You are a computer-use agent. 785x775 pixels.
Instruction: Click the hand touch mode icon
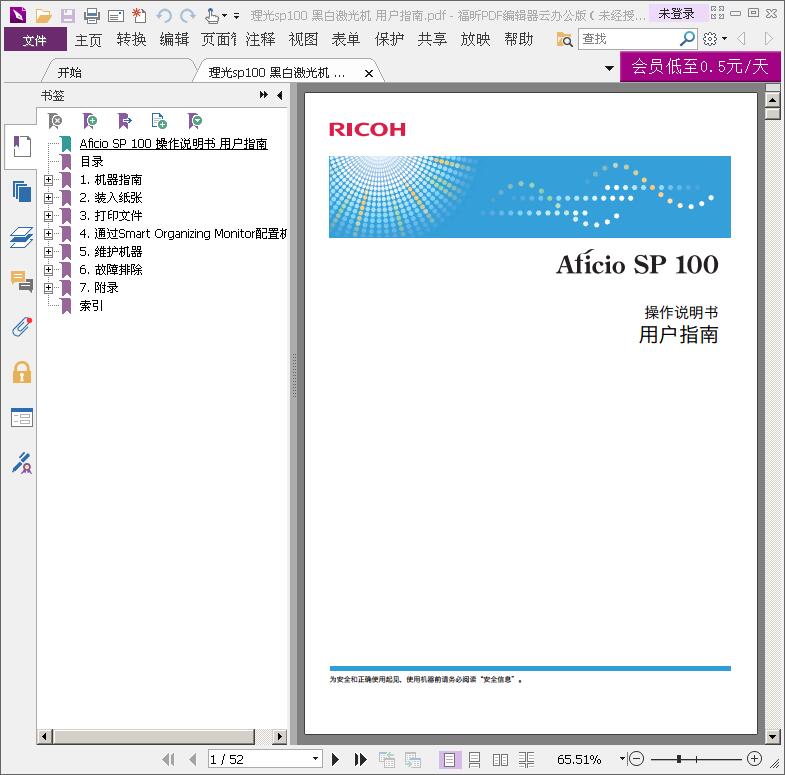[x=212, y=16]
